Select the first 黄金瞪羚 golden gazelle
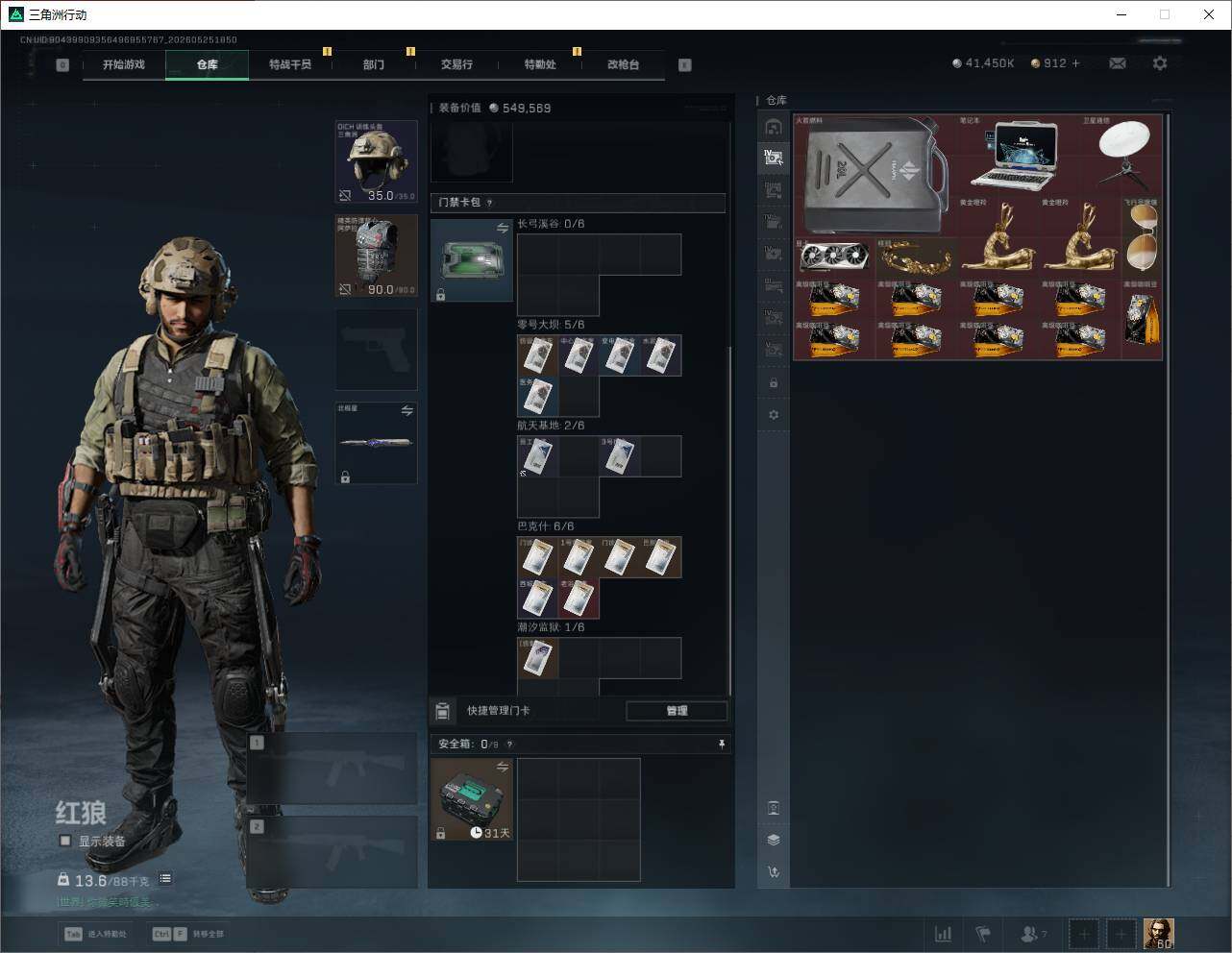Image resolution: width=1232 pixels, height=953 pixels. 998,237
